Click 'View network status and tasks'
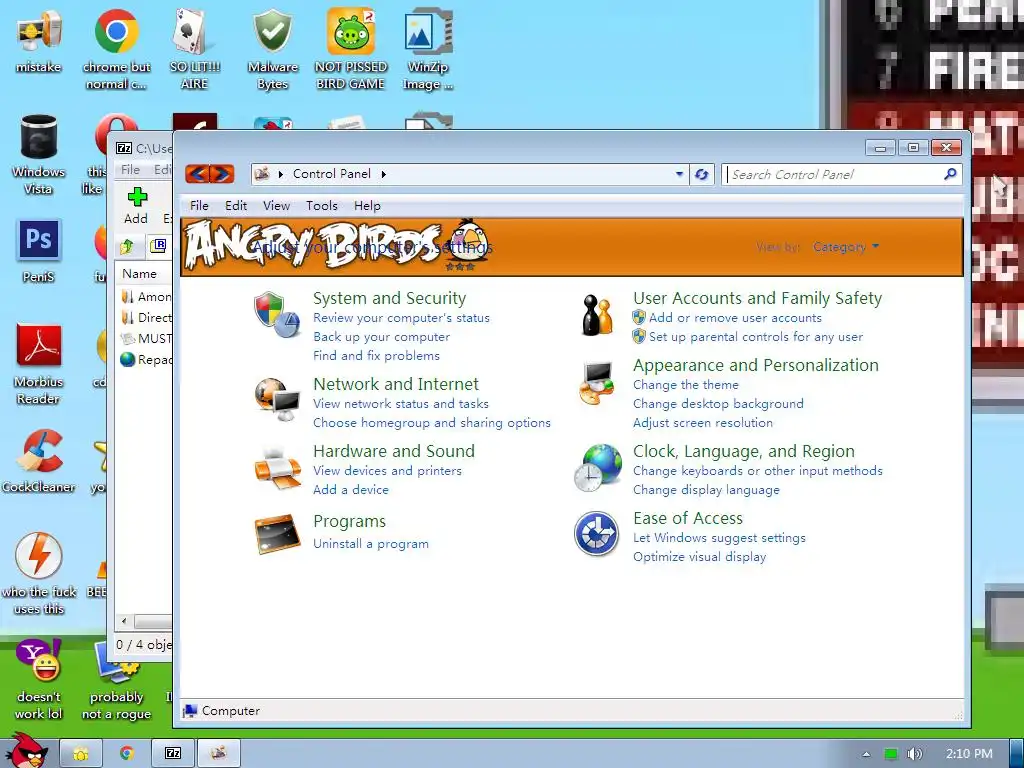This screenshot has width=1024, height=768. pyautogui.click(x=401, y=404)
